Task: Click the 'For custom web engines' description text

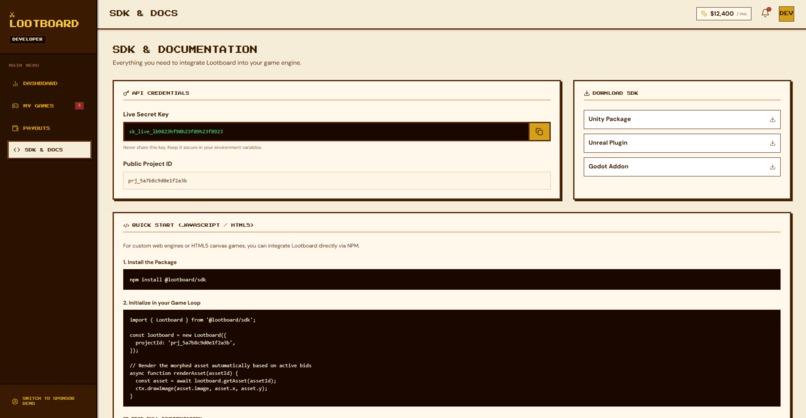Action: pyautogui.click(x=241, y=246)
